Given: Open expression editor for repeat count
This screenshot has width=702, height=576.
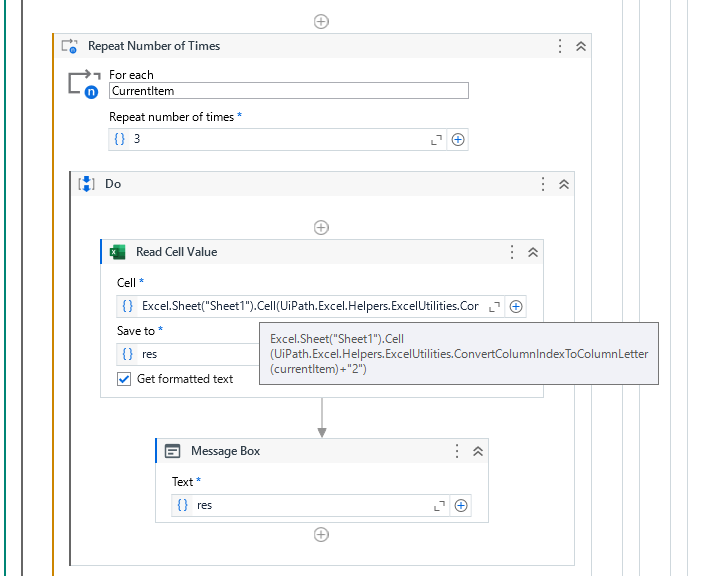Looking at the screenshot, I should click(436, 140).
